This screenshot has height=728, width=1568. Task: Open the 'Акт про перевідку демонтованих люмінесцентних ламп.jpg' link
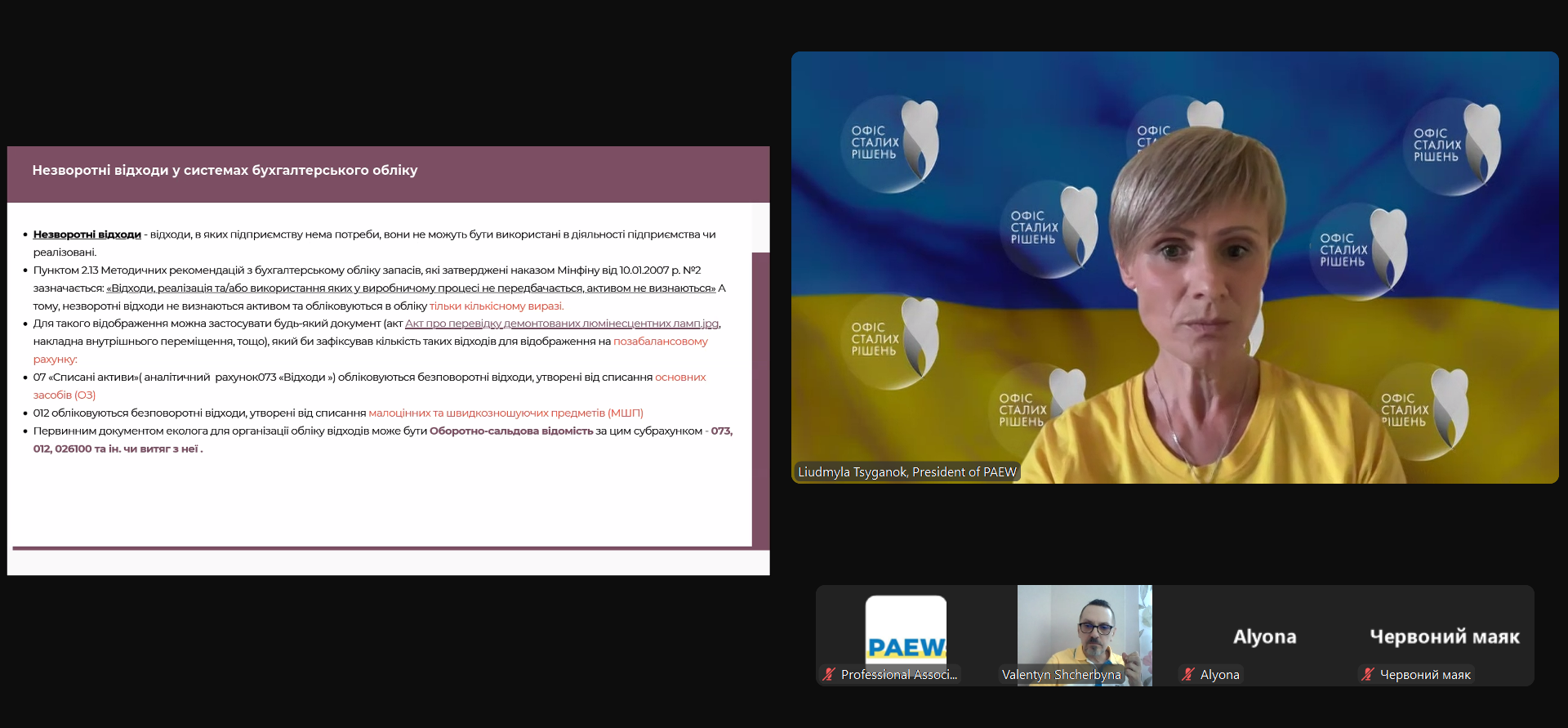click(x=562, y=324)
